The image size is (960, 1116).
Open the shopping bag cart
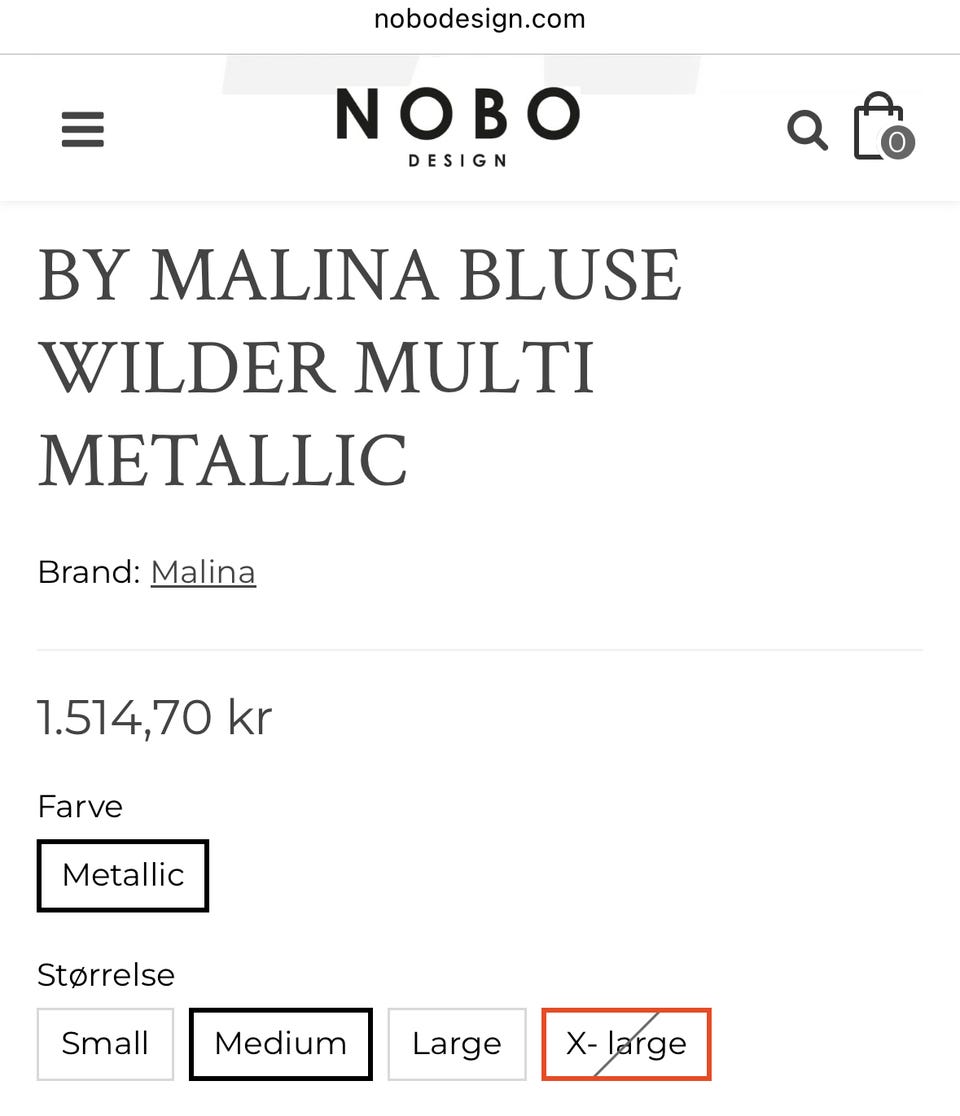click(877, 125)
